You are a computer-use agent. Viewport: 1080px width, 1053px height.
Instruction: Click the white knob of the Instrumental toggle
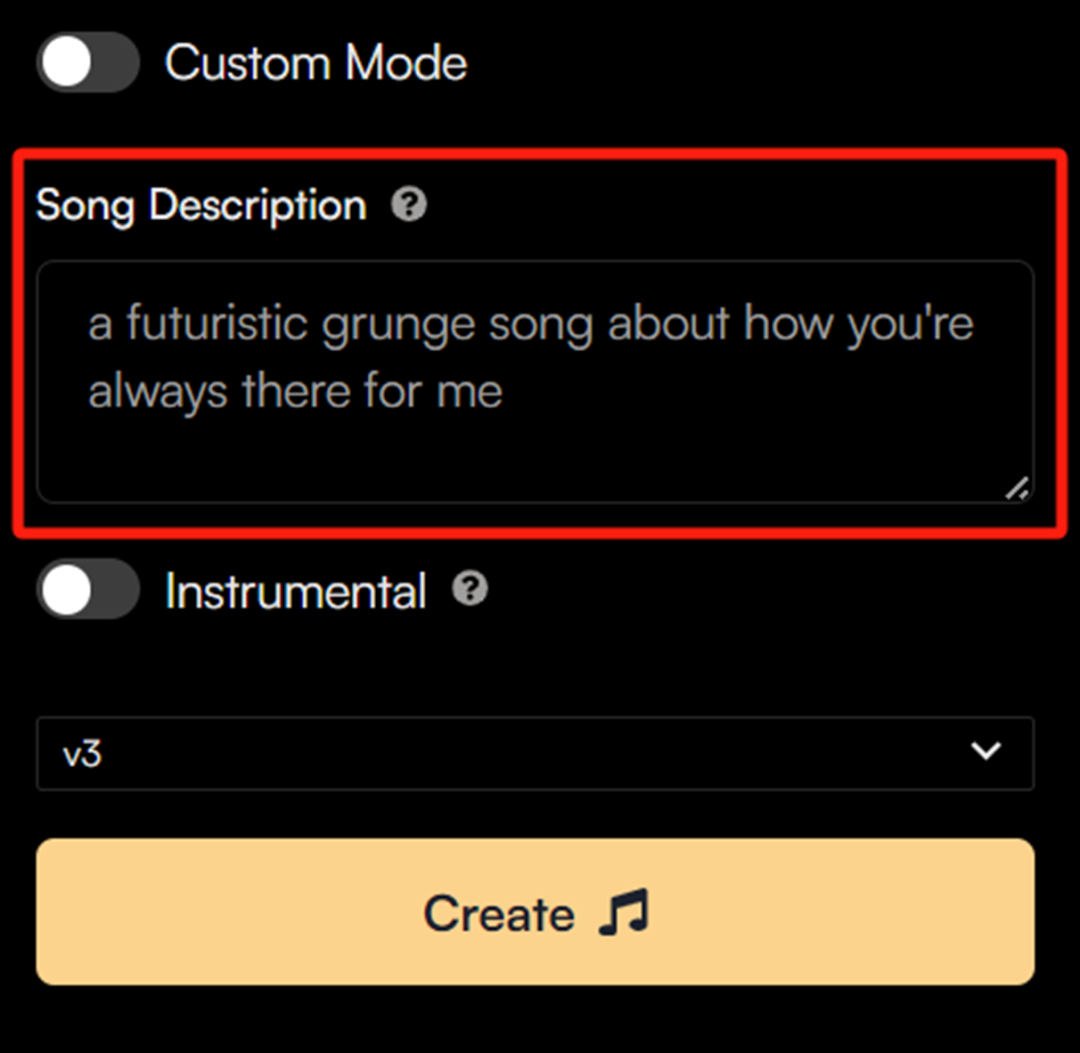(67, 590)
